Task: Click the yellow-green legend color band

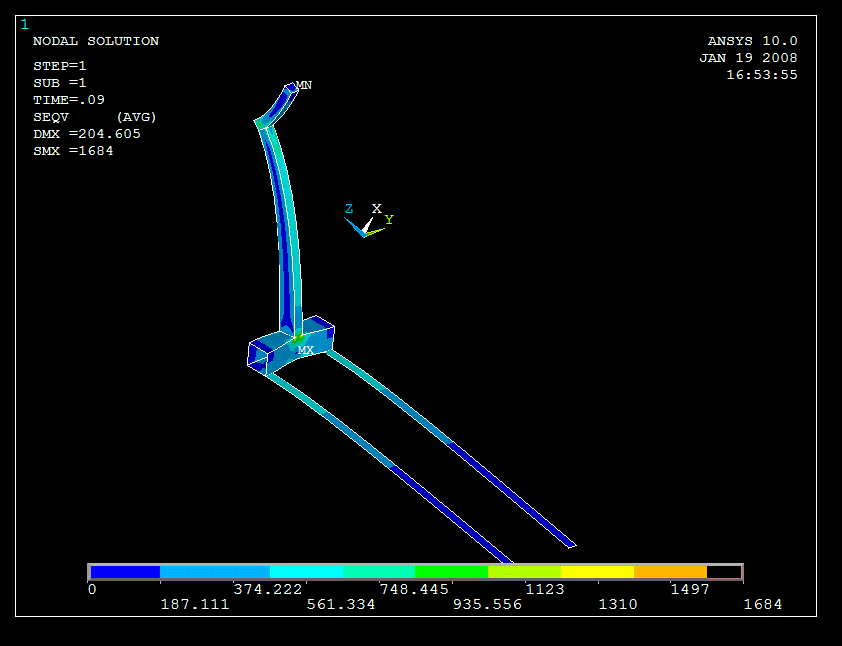Action: (x=525, y=572)
